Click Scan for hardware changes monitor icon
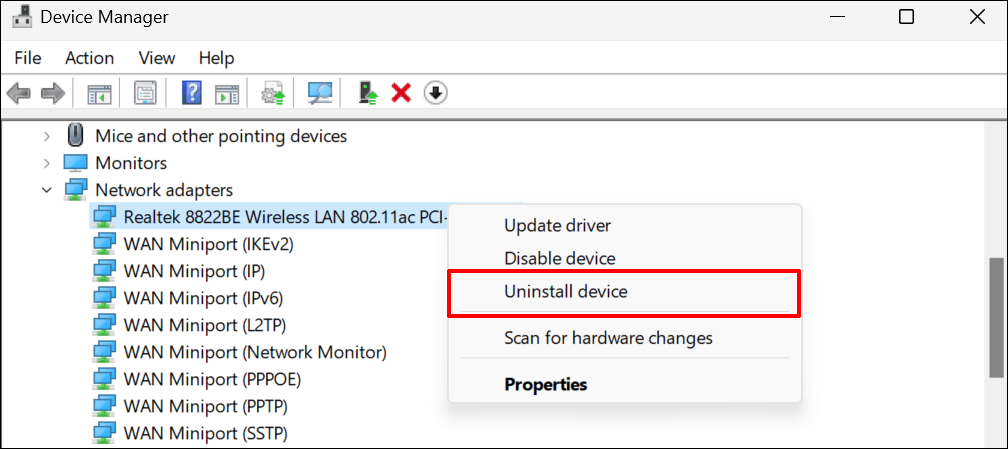The image size is (1008, 449). pyautogui.click(x=320, y=94)
